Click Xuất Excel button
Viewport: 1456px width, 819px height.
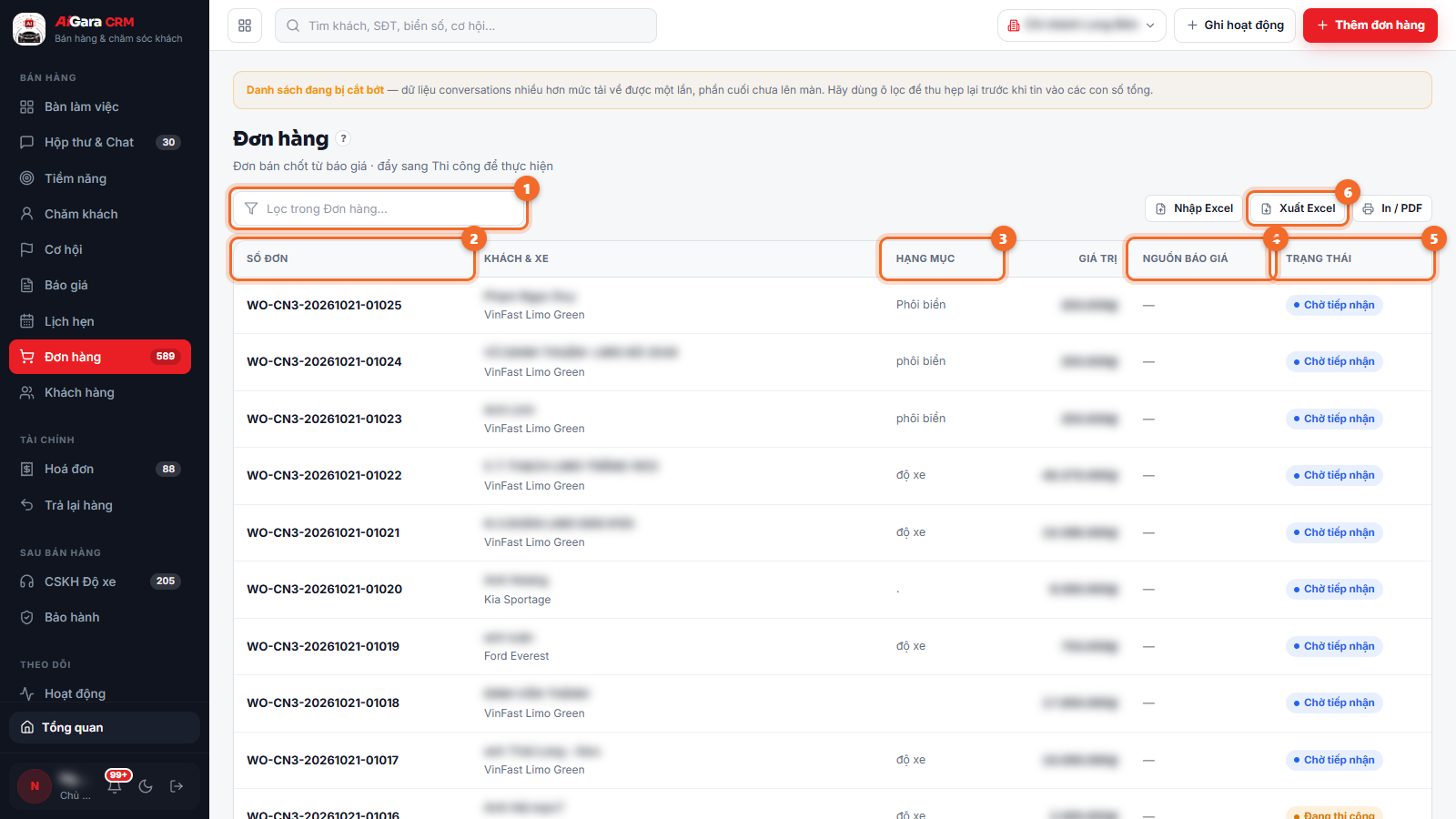1298,208
